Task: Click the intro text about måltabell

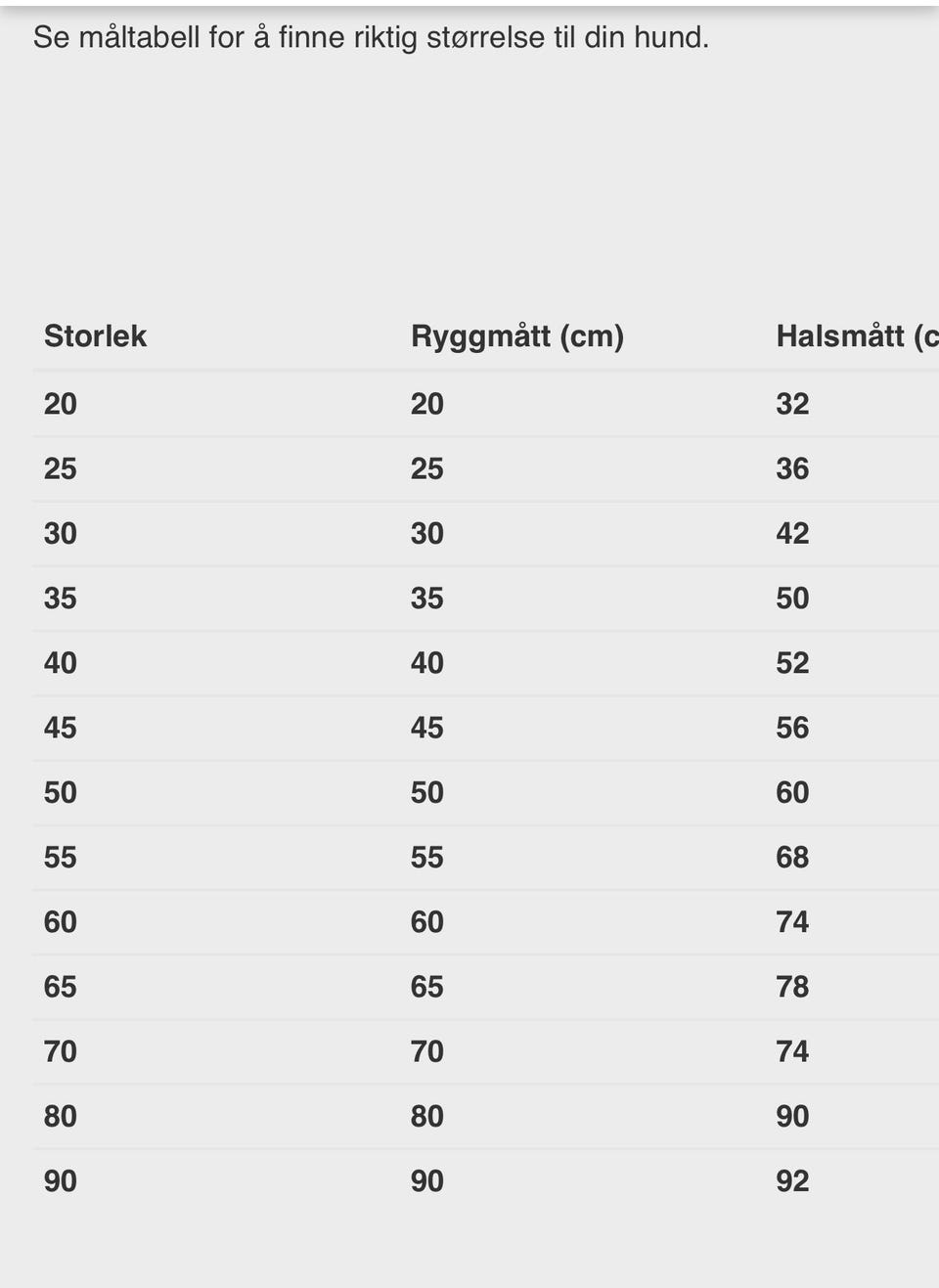Action: coord(371,38)
